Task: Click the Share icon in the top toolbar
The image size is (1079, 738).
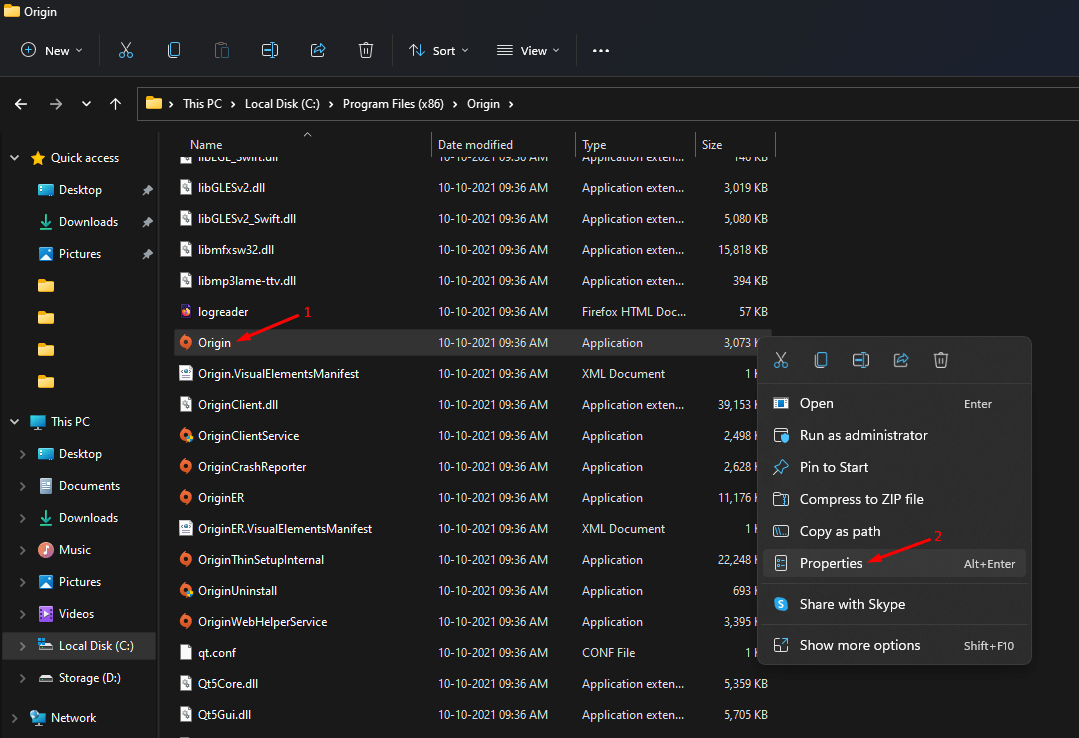Action: point(318,50)
